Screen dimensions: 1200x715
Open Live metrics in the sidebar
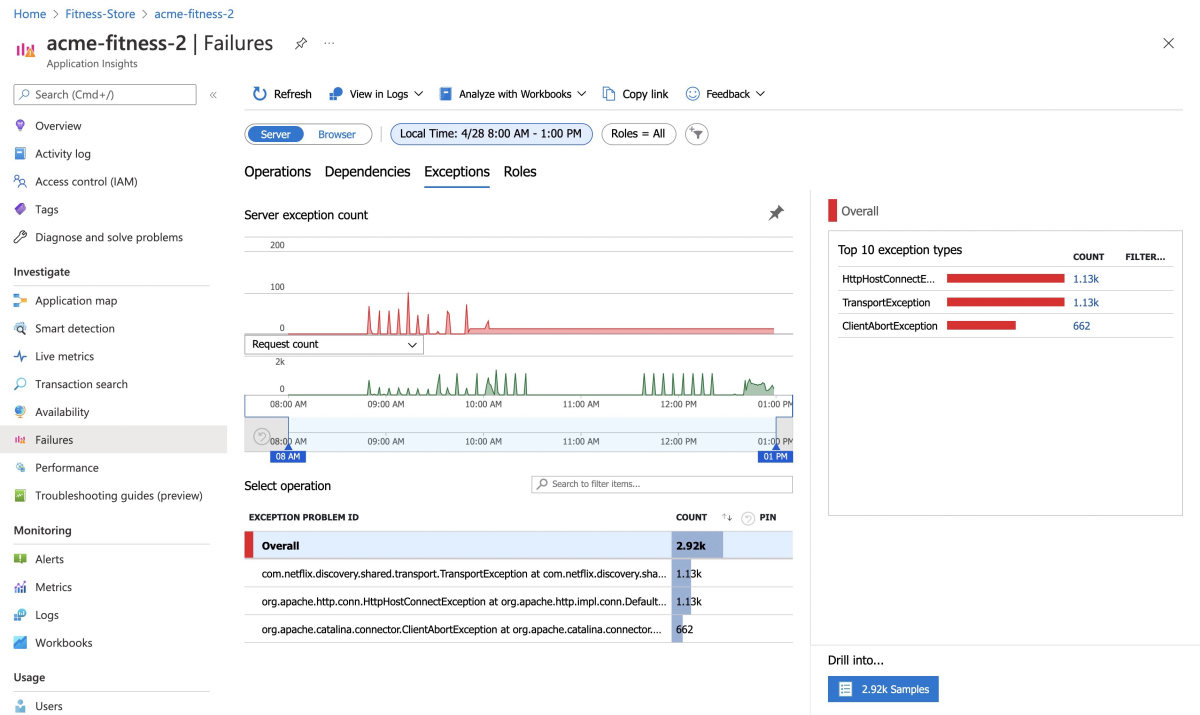(64, 357)
